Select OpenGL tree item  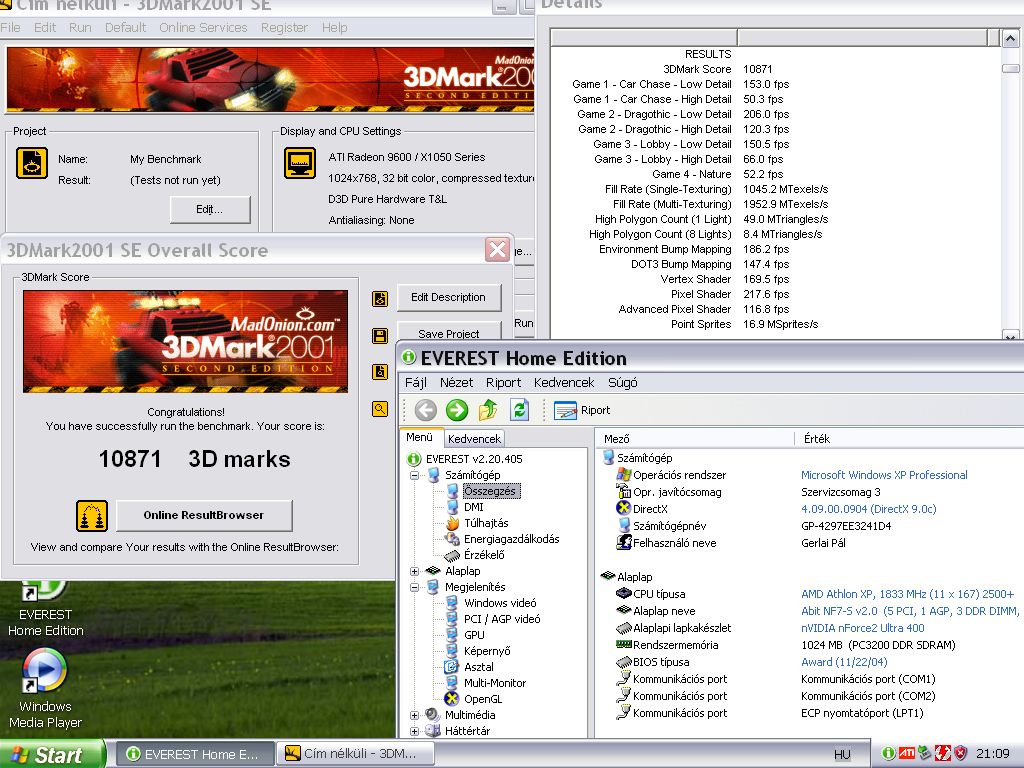click(x=483, y=699)
